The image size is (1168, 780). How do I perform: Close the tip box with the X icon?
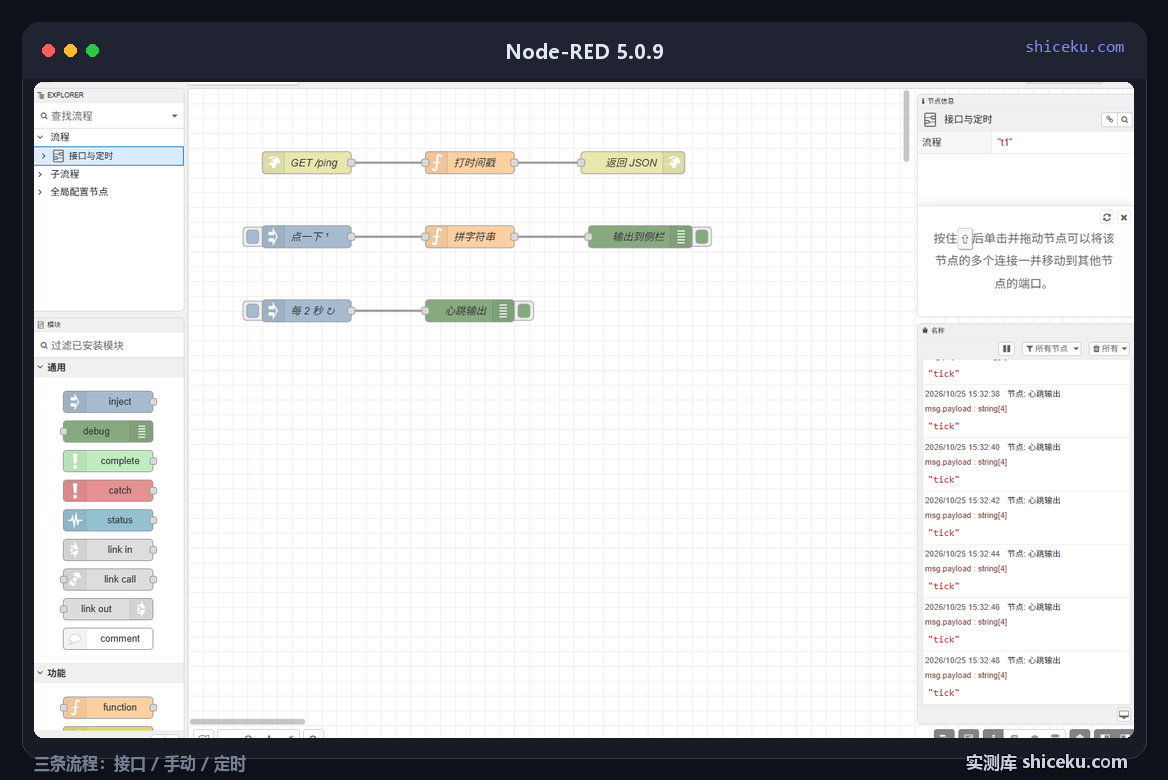pyautogui.click(x=1123, y=218)
